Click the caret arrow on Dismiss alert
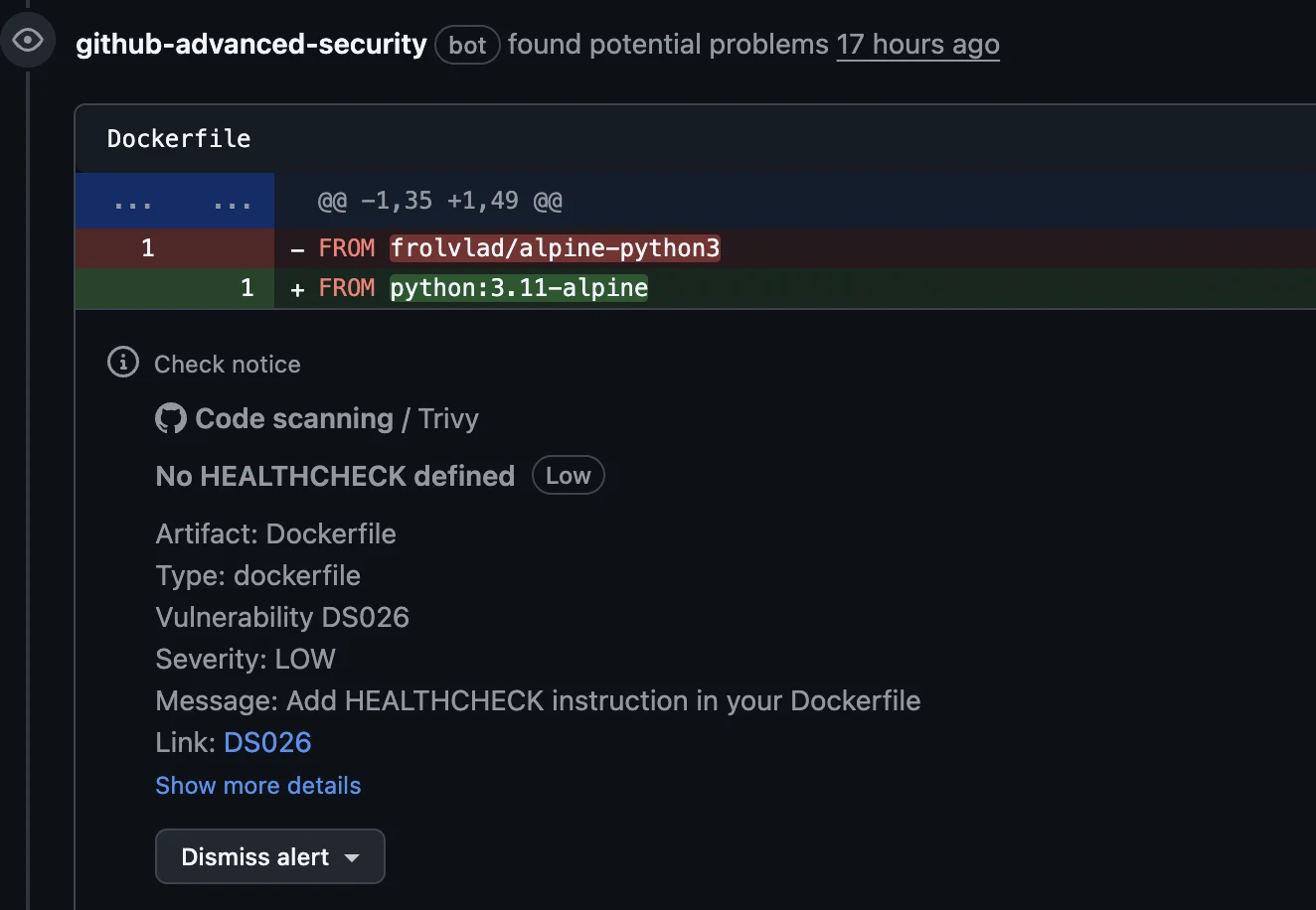This screenshot has width=1316, height=910. 352,857
